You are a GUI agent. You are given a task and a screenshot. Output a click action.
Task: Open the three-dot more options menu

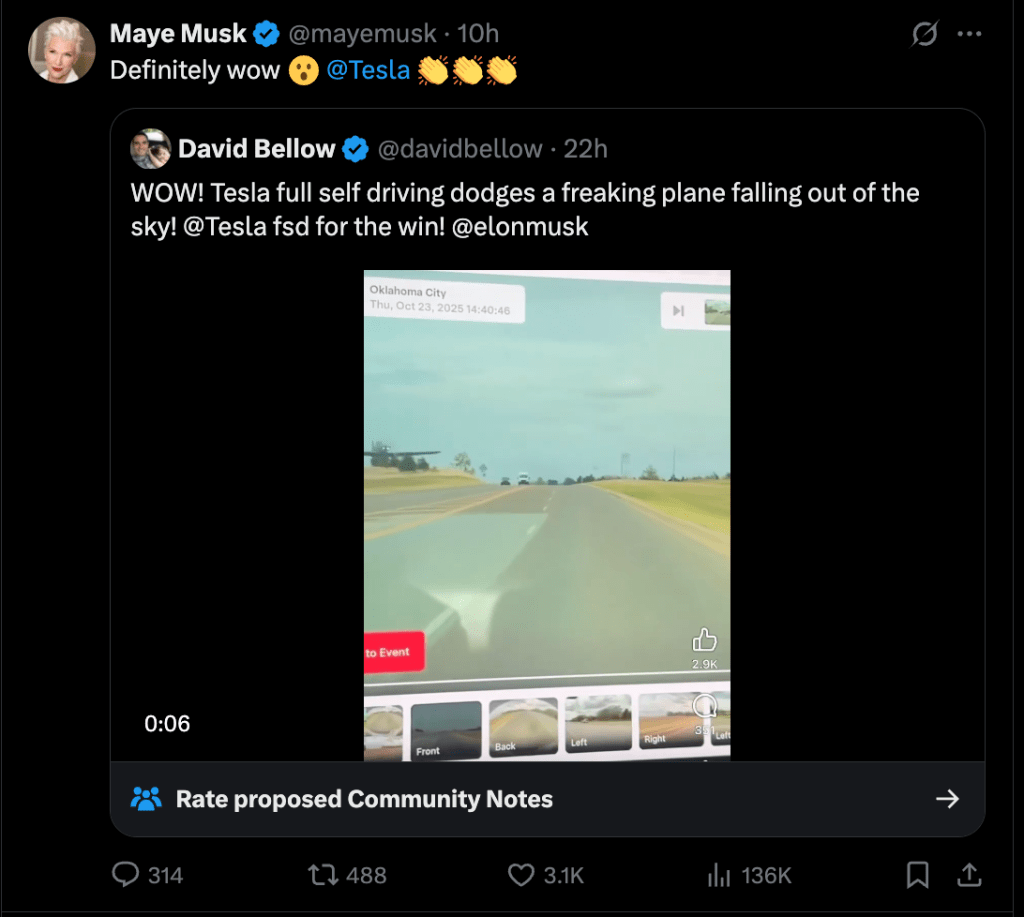[x=969, y=34]
